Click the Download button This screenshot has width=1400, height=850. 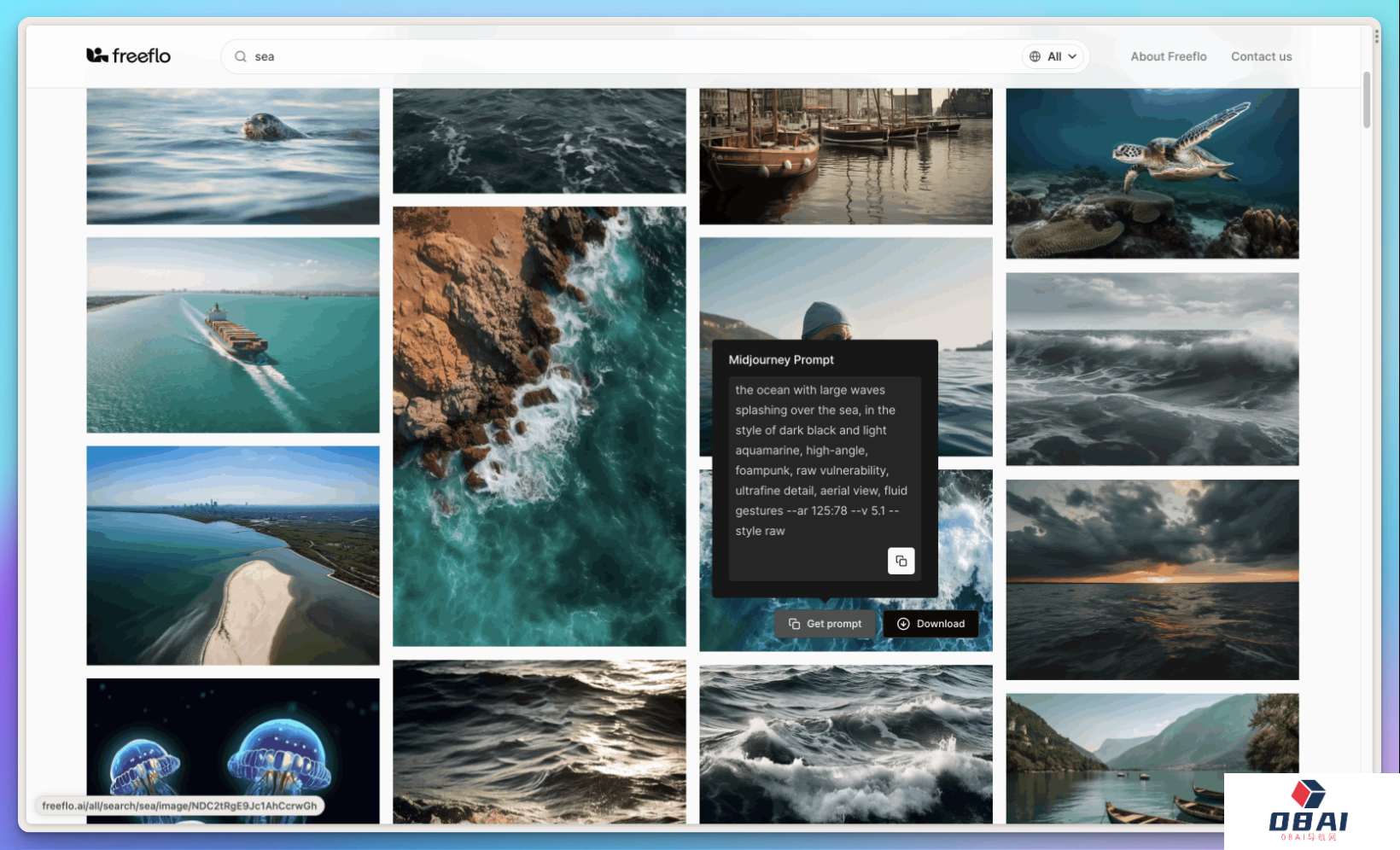click(x=930, y=624)
